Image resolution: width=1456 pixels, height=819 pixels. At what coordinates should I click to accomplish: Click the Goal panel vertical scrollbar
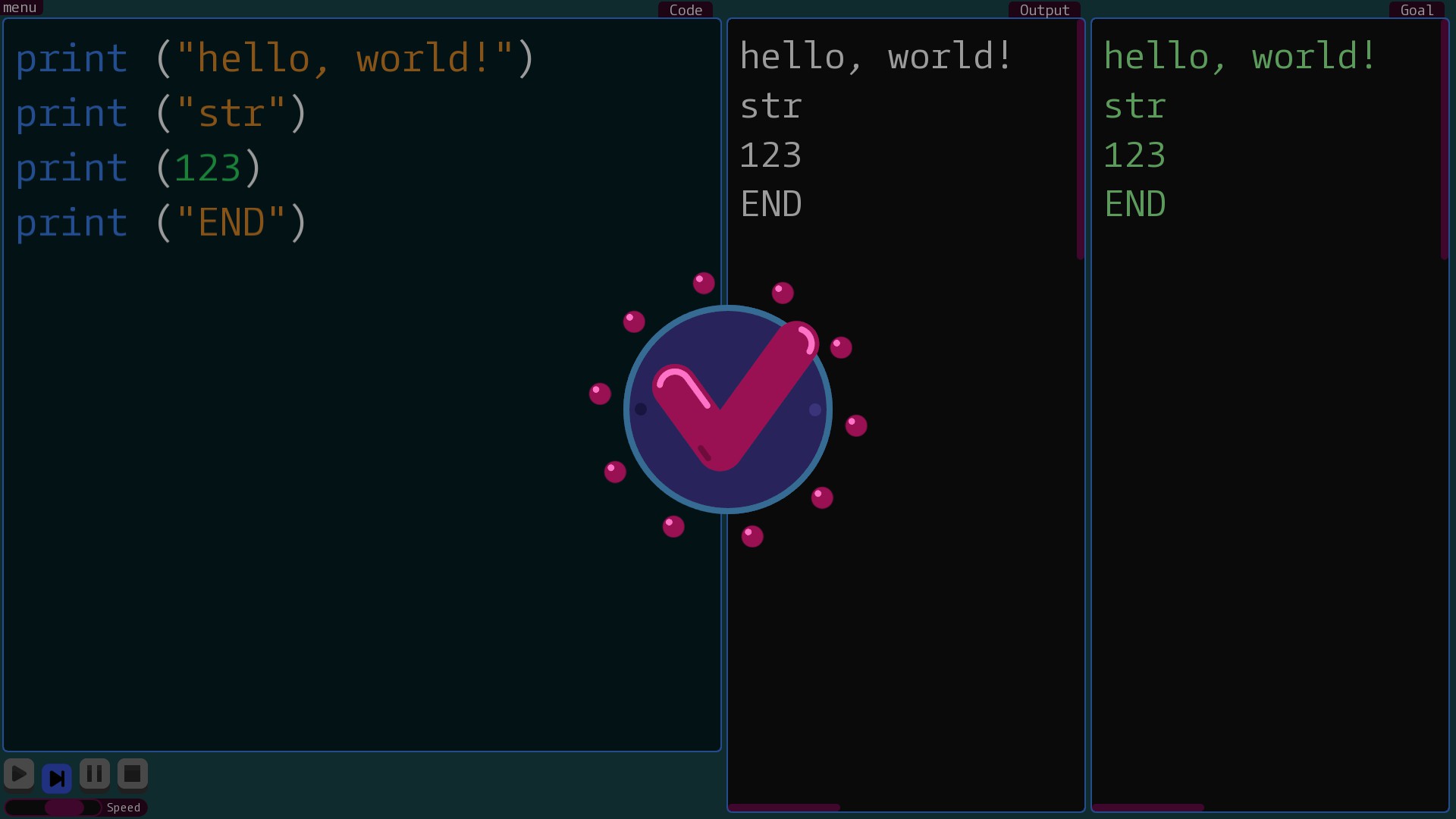point(1445,140)
